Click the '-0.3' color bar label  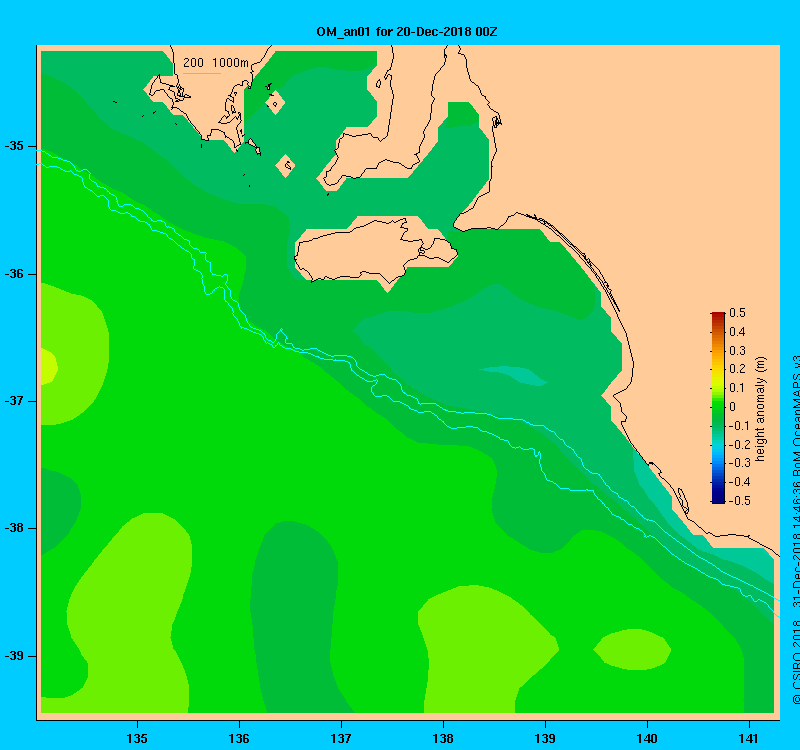tap(739, 463)
